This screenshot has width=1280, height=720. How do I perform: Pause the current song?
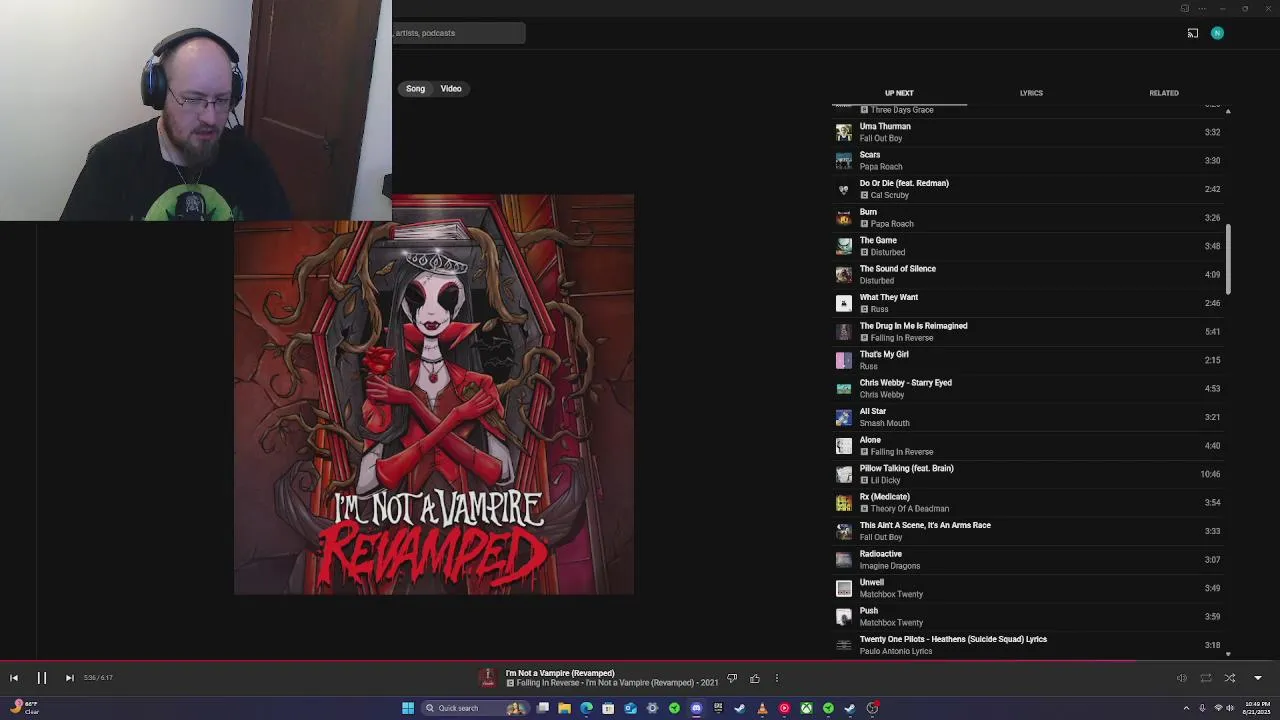(42, 678)
